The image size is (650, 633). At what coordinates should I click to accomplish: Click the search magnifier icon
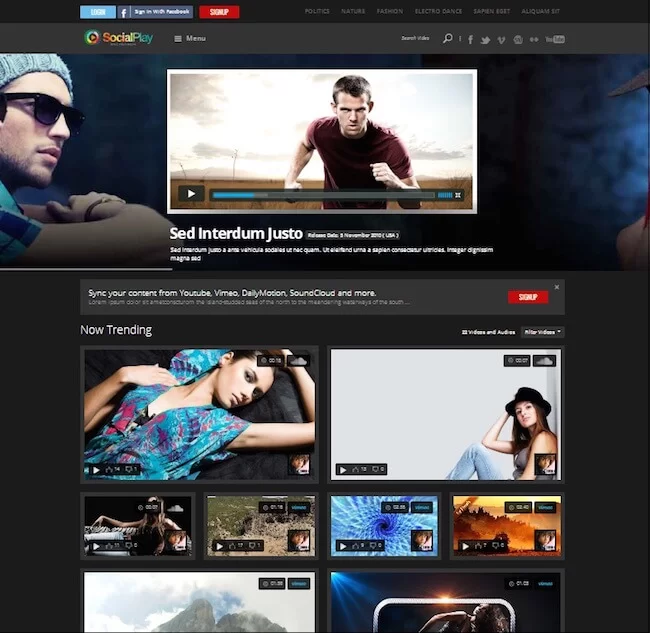tap(447, 39)
